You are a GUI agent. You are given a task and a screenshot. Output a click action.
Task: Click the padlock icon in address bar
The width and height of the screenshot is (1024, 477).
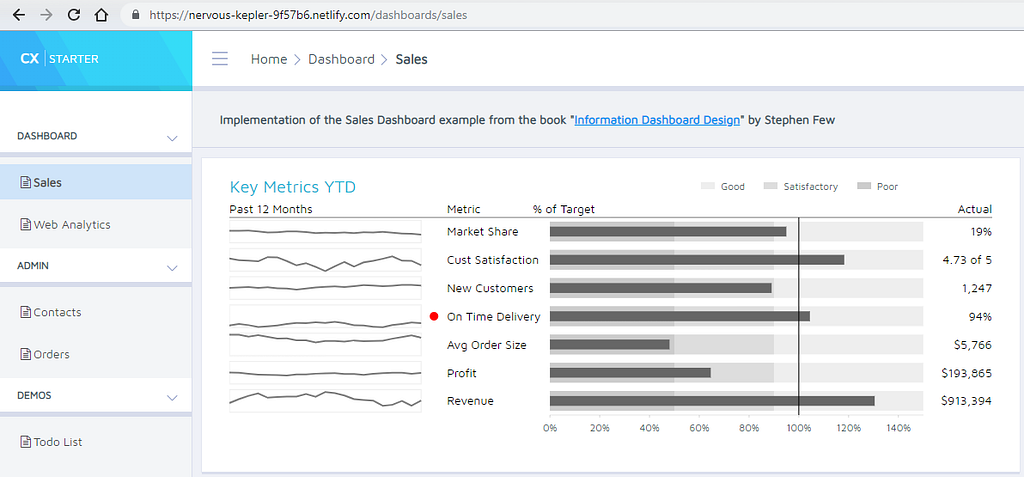tap(136, 14)
